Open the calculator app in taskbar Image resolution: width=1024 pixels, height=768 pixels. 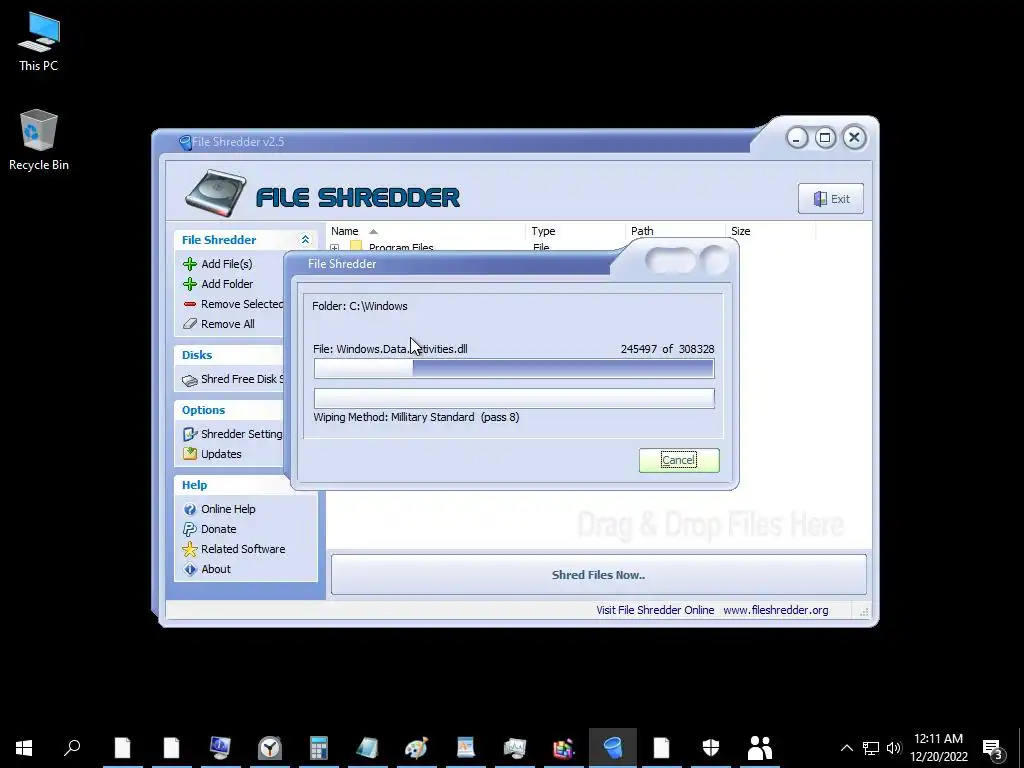point(319,748)
